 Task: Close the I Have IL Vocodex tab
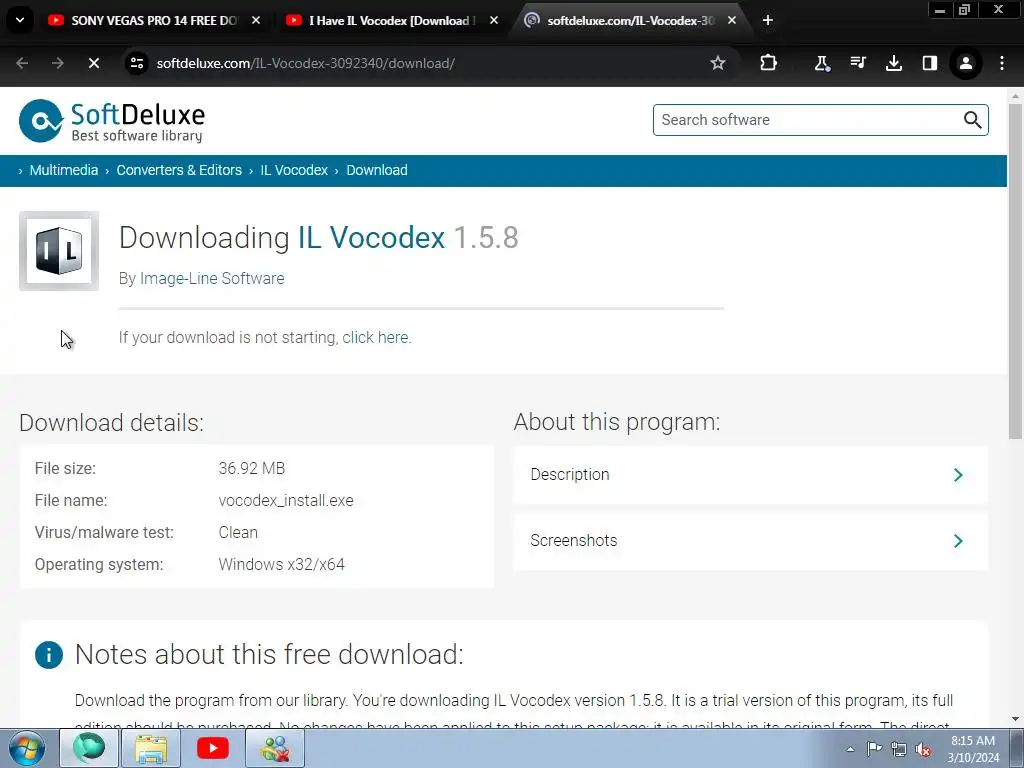click(x=494, y=20)
